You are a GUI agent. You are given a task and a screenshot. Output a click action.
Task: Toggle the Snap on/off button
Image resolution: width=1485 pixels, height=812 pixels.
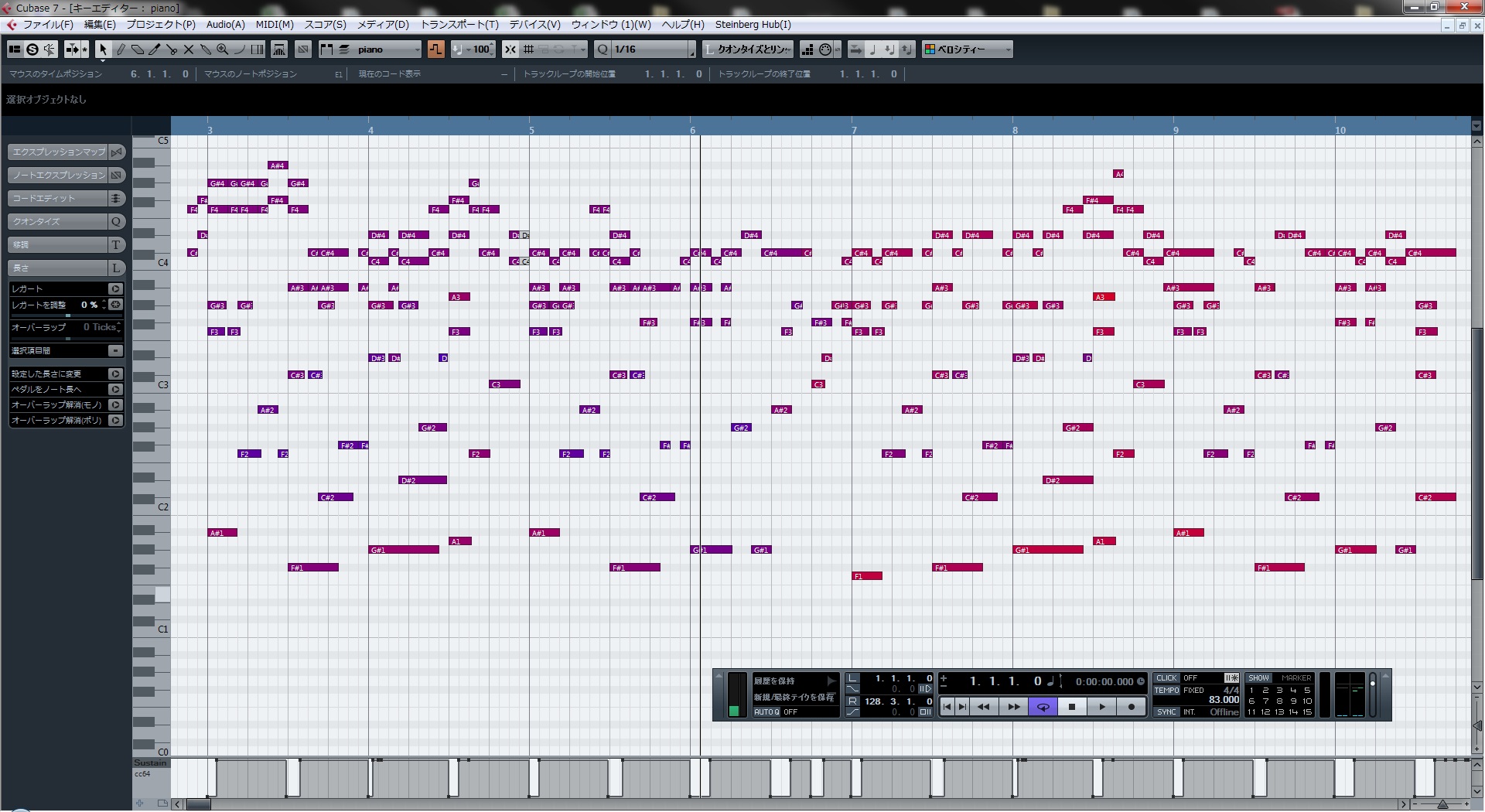[x=510, y=49]
